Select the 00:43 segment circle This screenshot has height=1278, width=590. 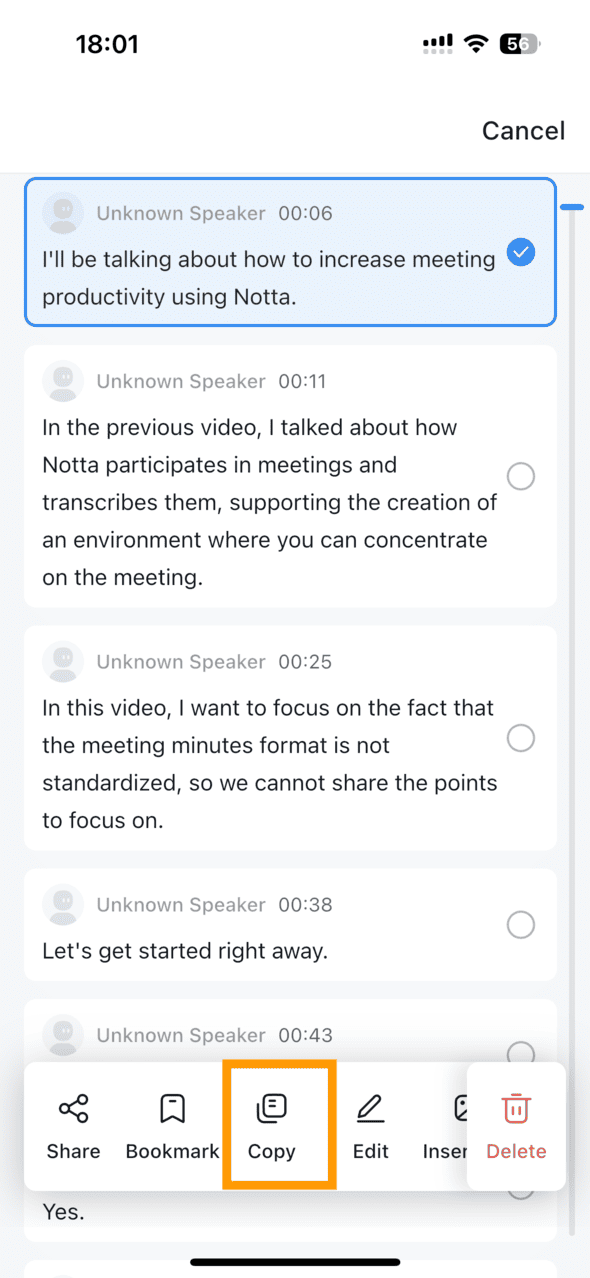(521, 1052)
